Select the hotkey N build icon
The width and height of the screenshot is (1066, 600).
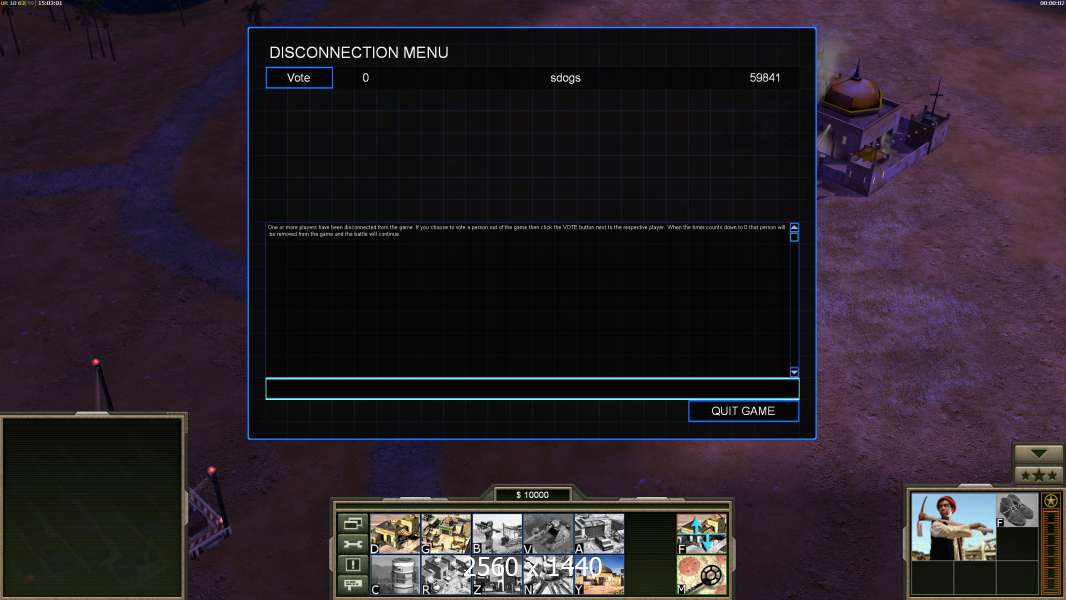pyautogui.click(x=548, y=575)
